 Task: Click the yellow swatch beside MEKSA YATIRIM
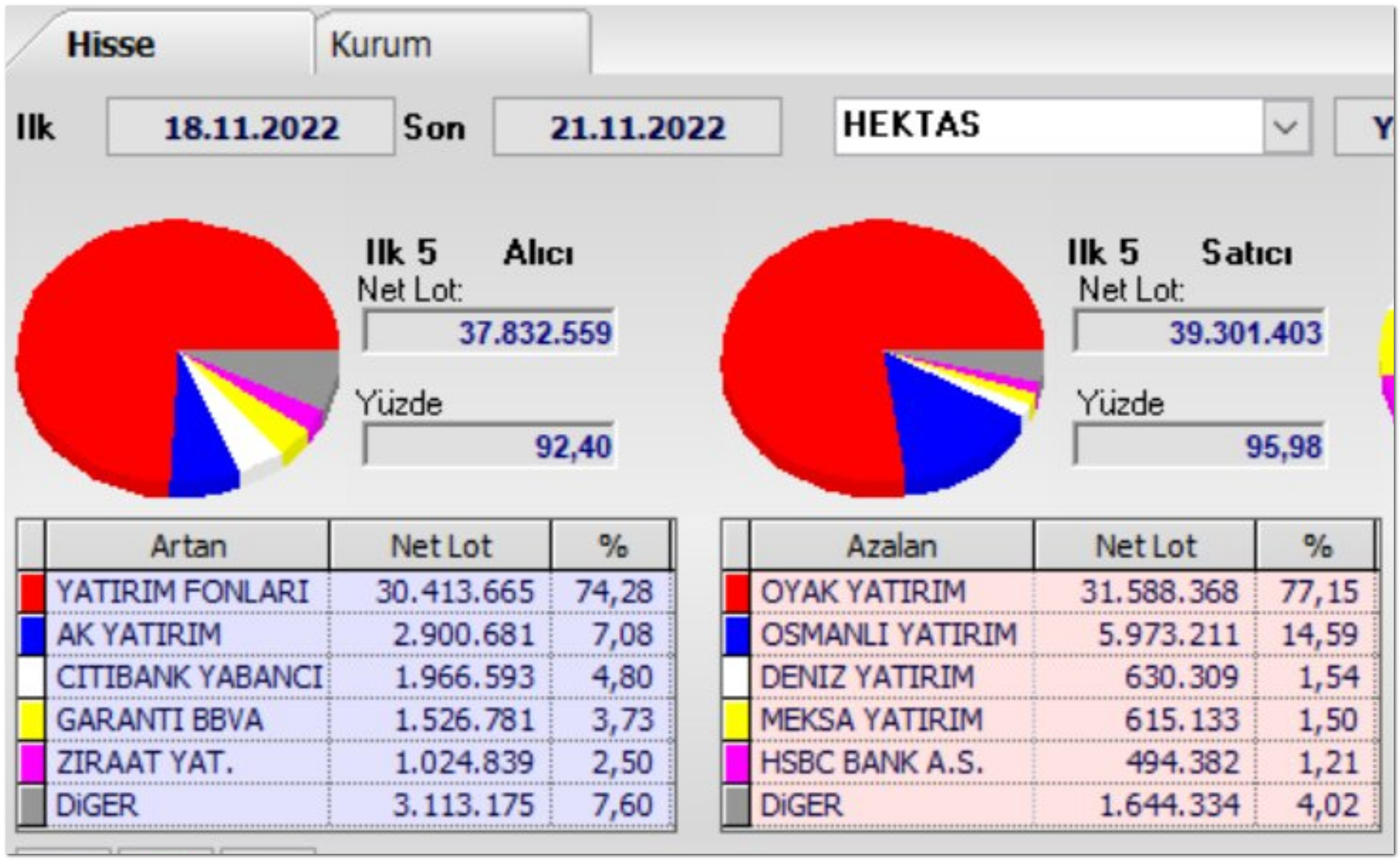[x=737, y=720]
